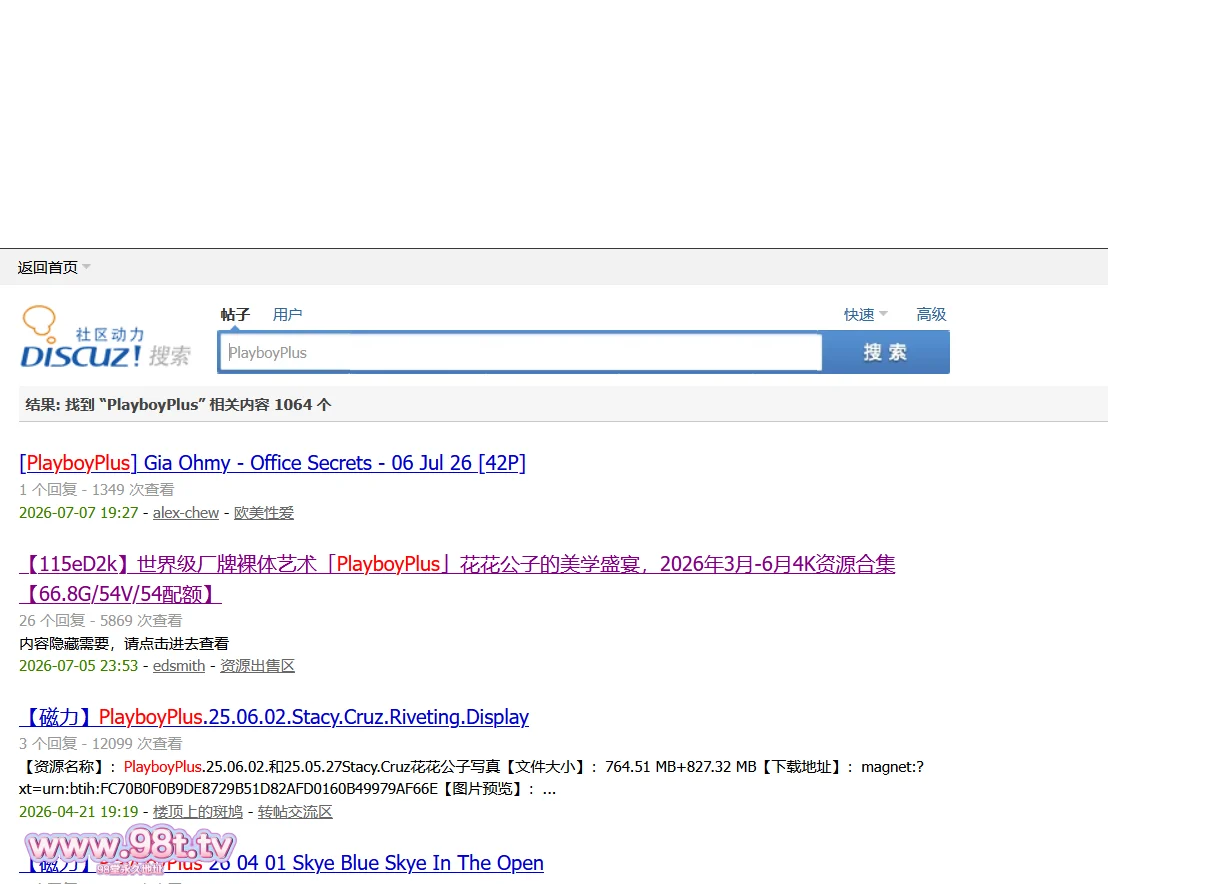The image size is (1228, 884).
Task: Focus the PlayboyPlus search input field
Action: (520, 352)
